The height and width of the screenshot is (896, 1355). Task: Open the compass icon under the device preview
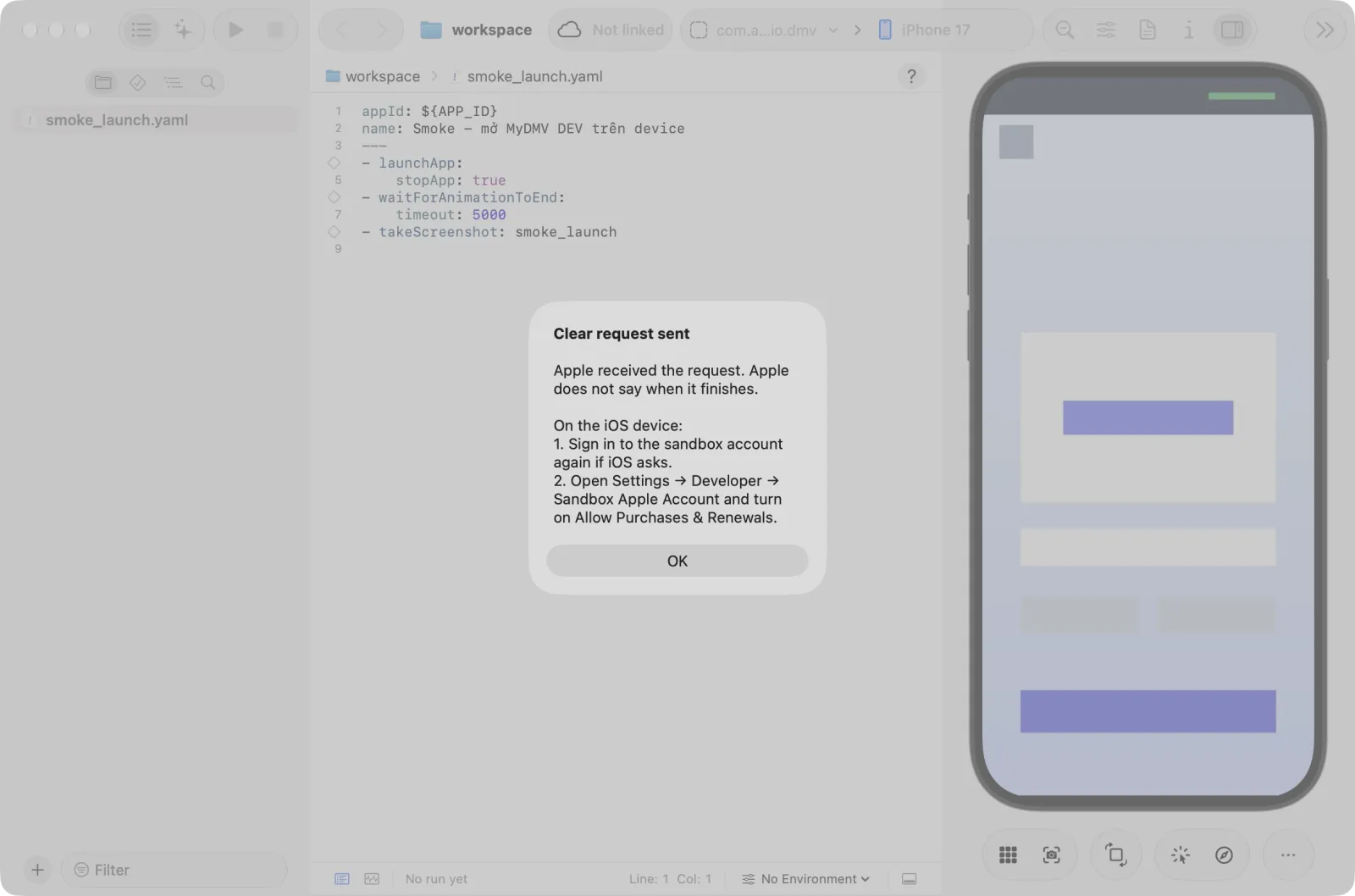(x=1224, y=855)
